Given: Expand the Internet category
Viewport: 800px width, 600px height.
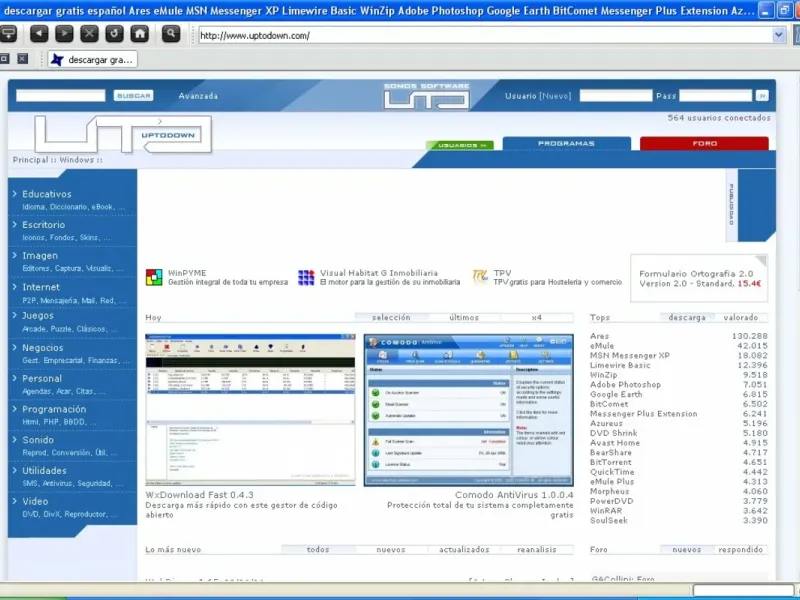Looking at the screenshot, I should [x=41, y=287].
